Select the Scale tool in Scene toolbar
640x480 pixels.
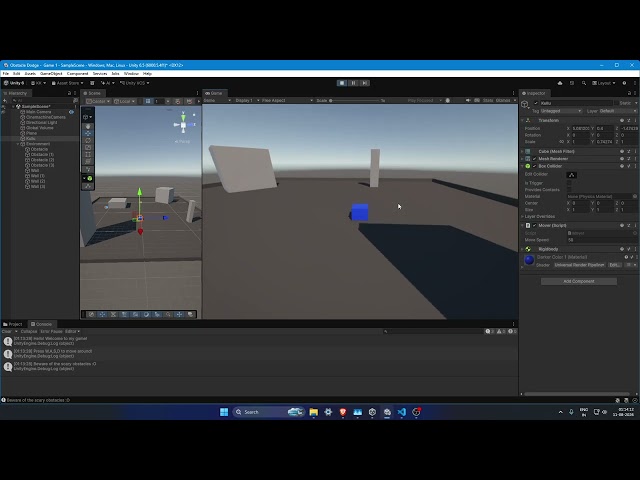[88, 147]
